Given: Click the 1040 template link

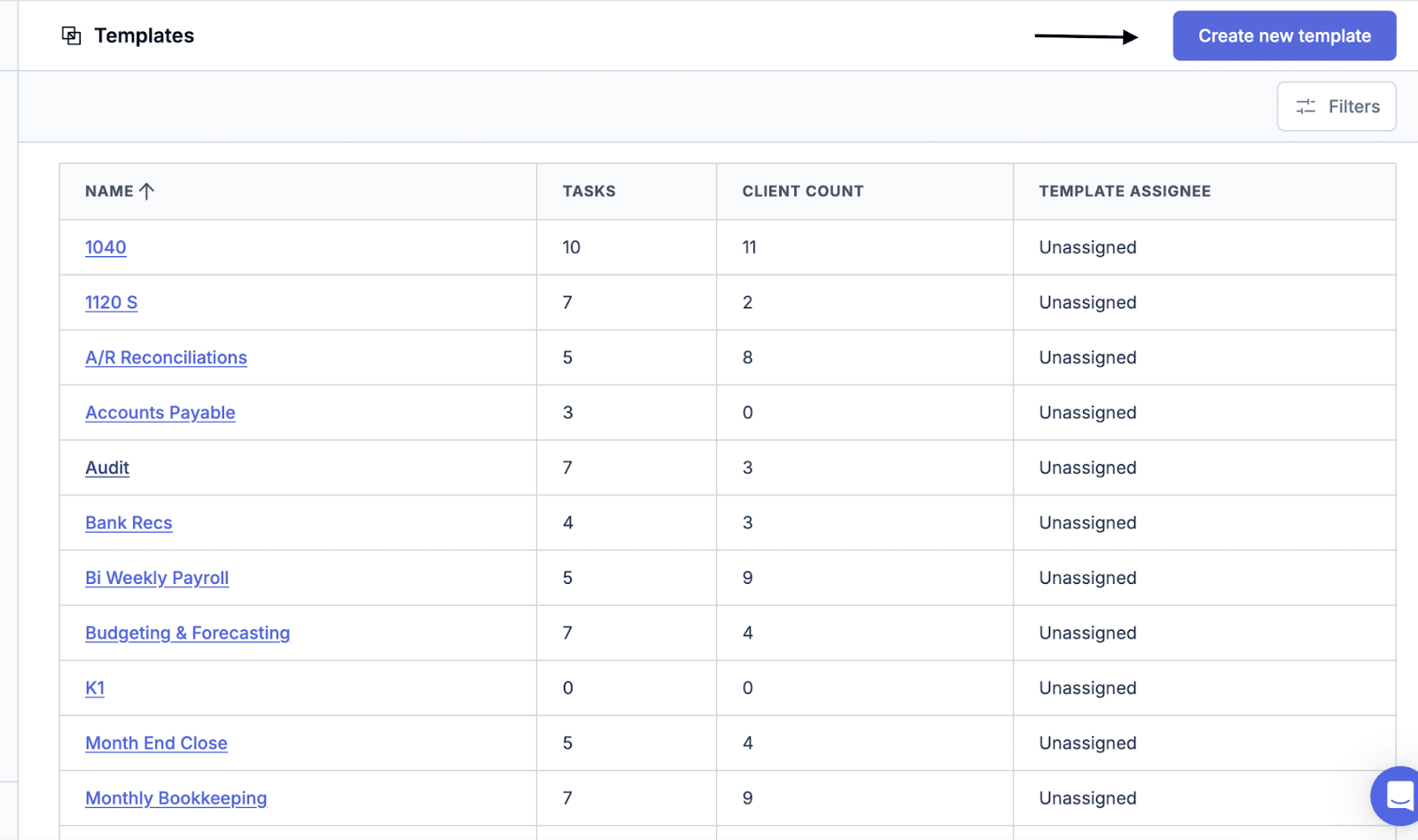Looking at the screenshot, I should point(105,247).
